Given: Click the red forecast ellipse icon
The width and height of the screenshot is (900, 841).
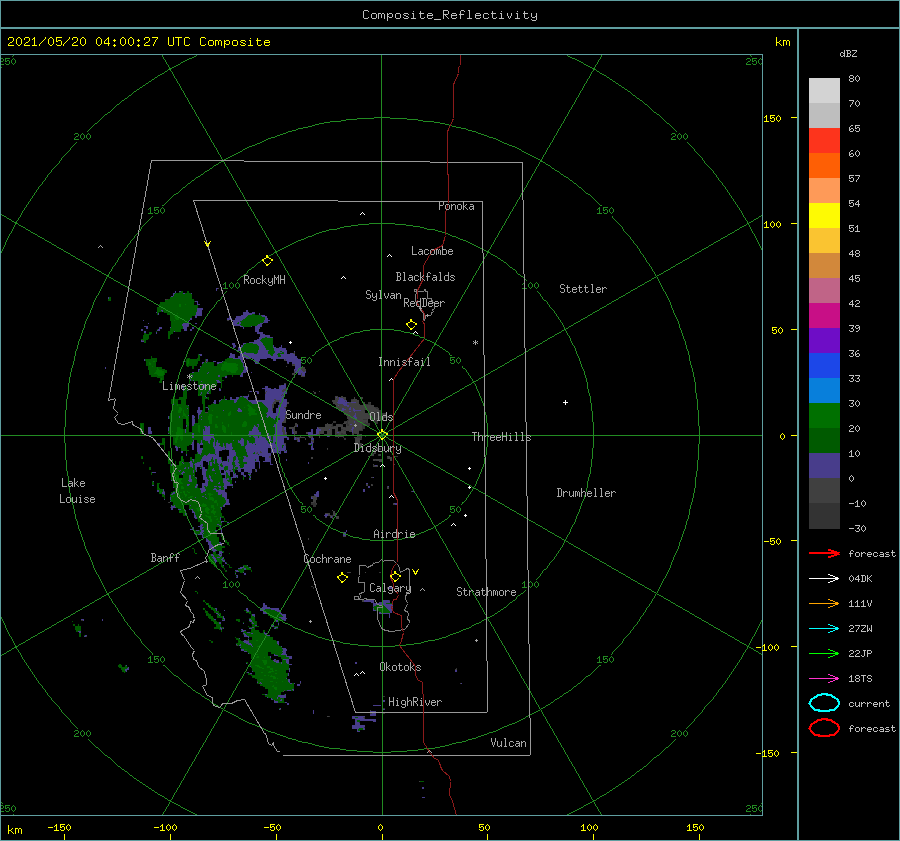Looking at the screenshot, I should pos(824,728).
